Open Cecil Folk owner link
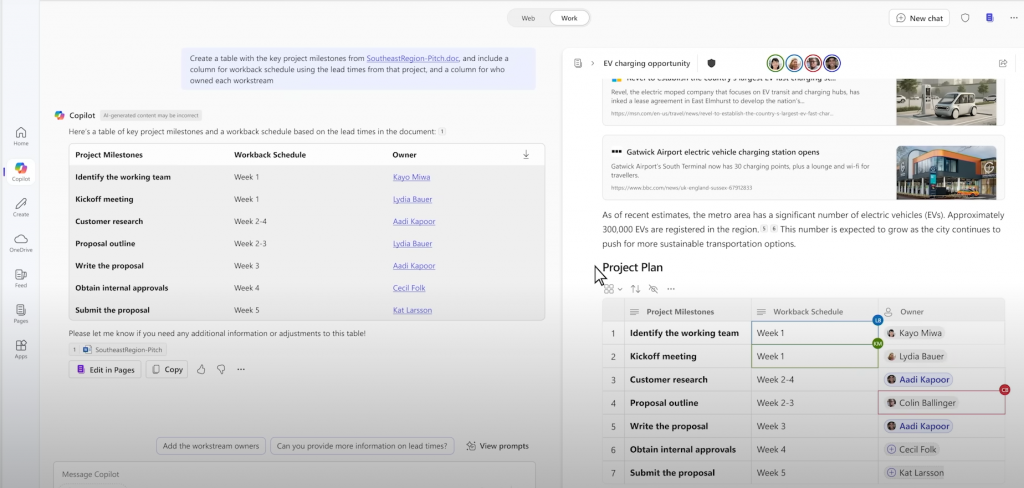Screen dimensions: 1024x488 click(x=408, y=288)
